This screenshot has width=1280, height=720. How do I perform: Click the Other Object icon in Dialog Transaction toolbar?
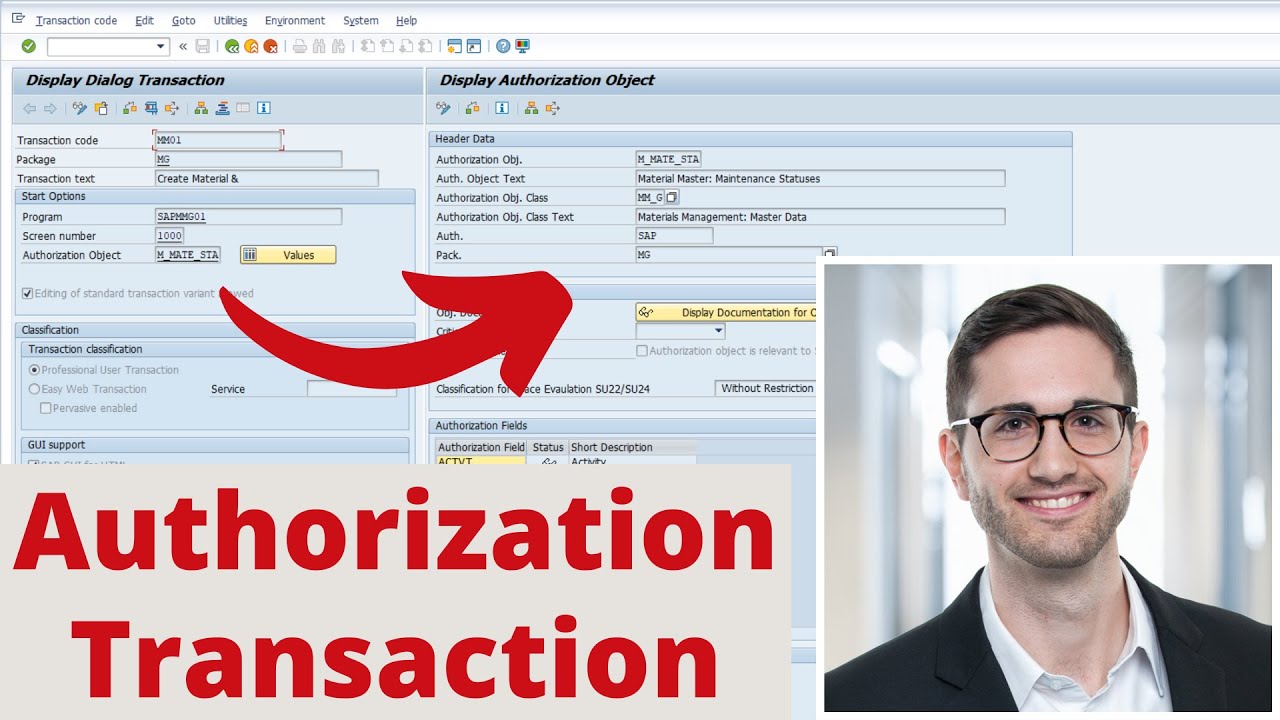click(x=101, y=108)
